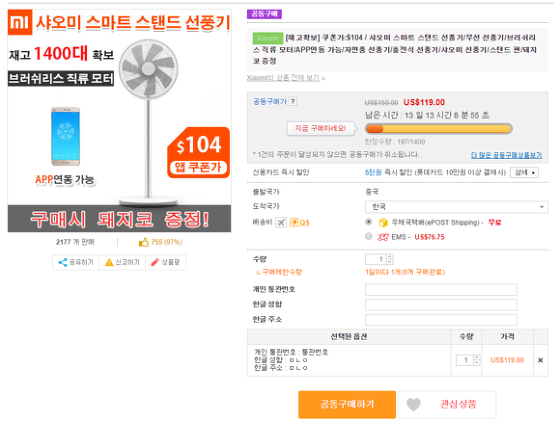The width and height of the screenshot is (560, 422).
Task: Open the credit card discount 상세 dropdown
Action: (x=524, y=172)
